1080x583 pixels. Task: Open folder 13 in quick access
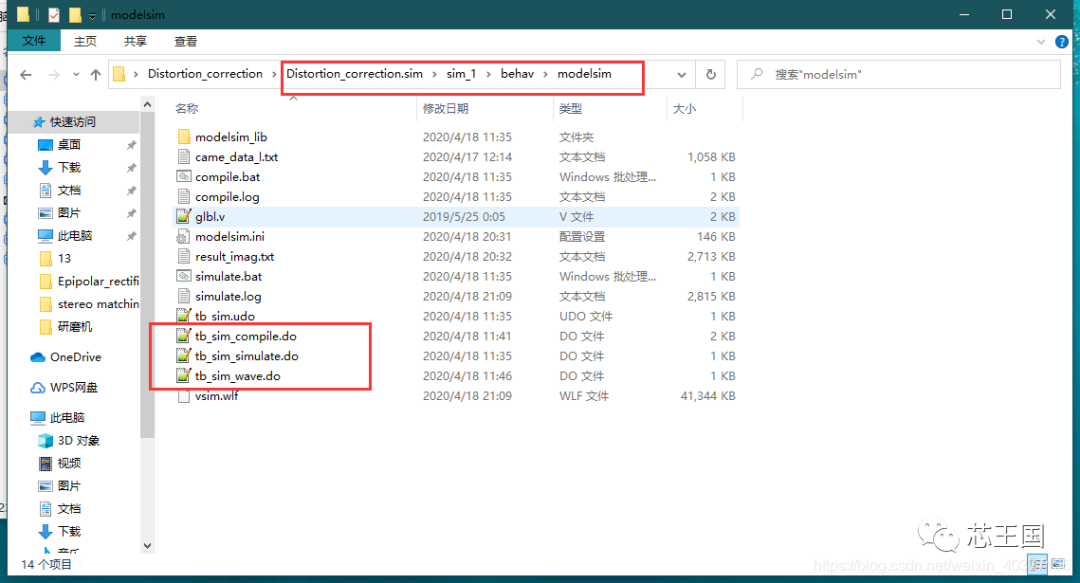click(x=56, y=258)
